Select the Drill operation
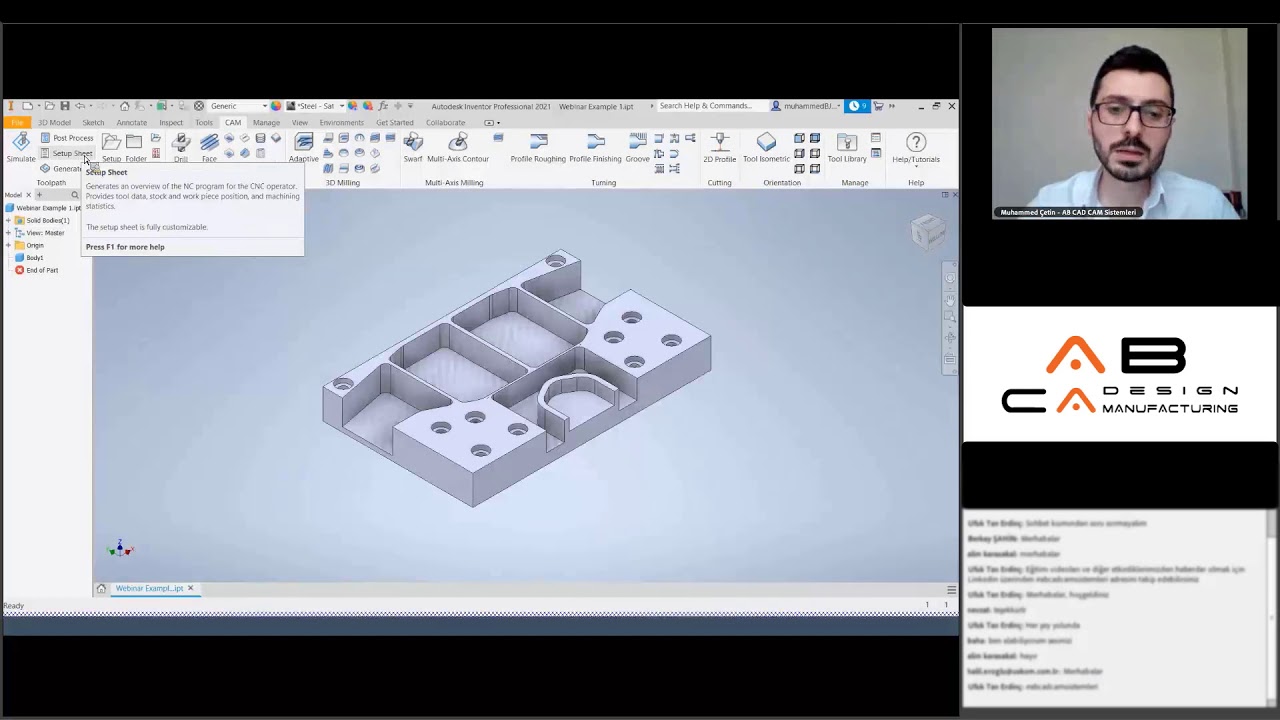 [181, 148]
